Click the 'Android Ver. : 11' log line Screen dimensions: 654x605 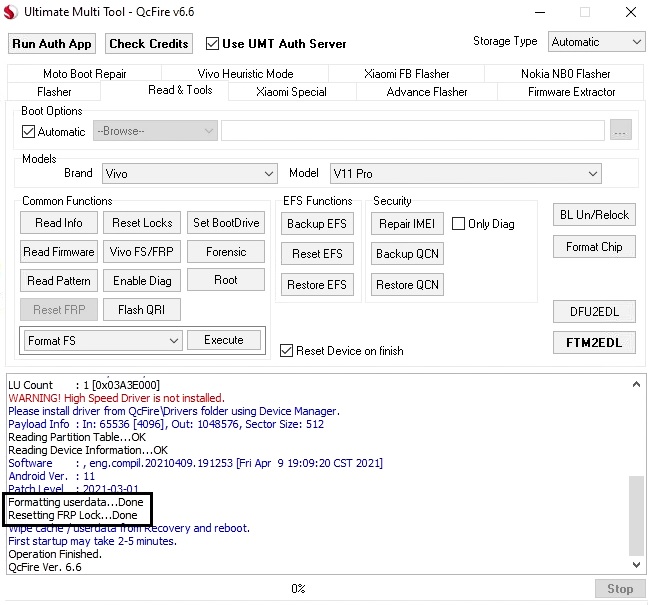(52, 476)
